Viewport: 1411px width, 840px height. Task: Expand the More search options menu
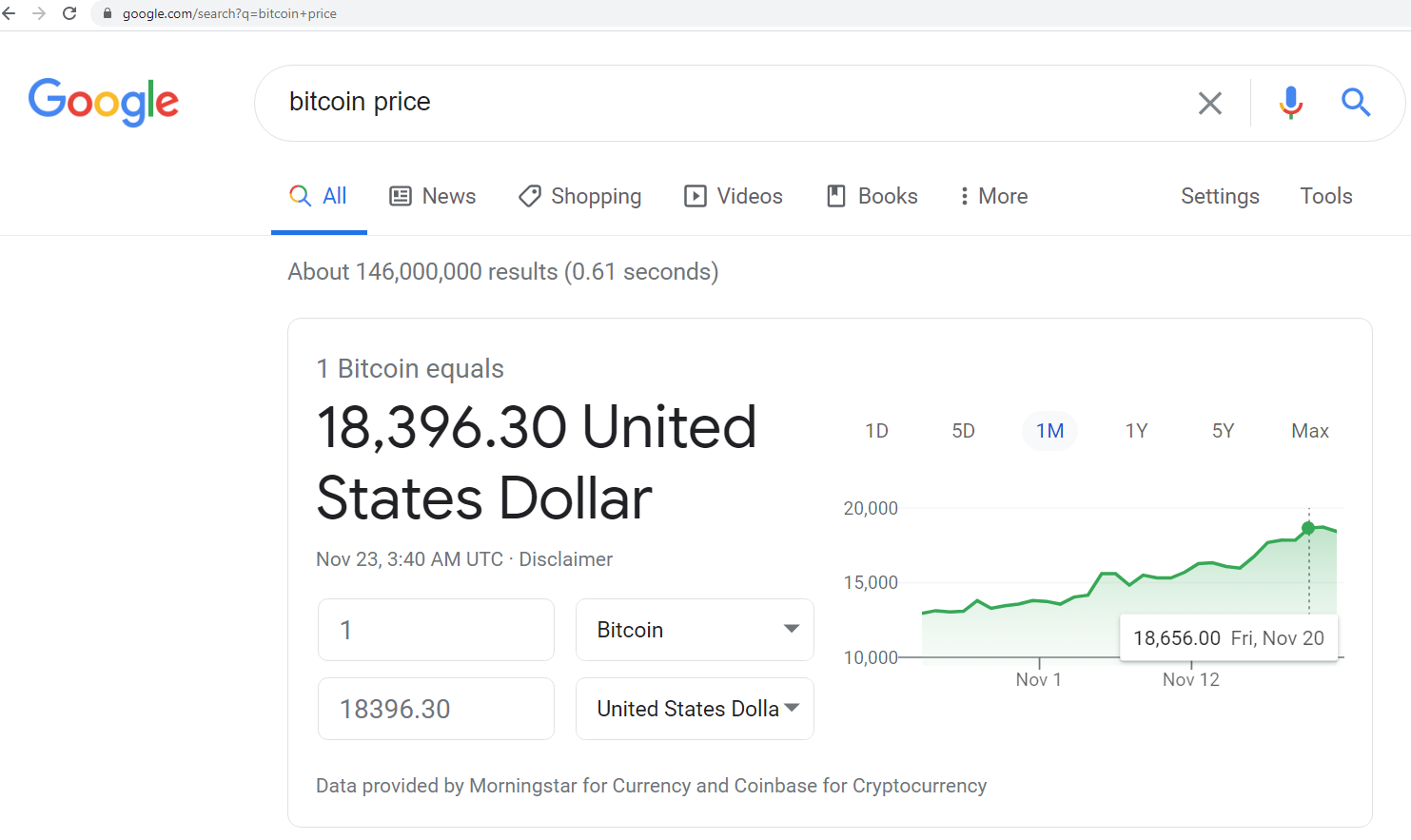(x=993, y=196)
